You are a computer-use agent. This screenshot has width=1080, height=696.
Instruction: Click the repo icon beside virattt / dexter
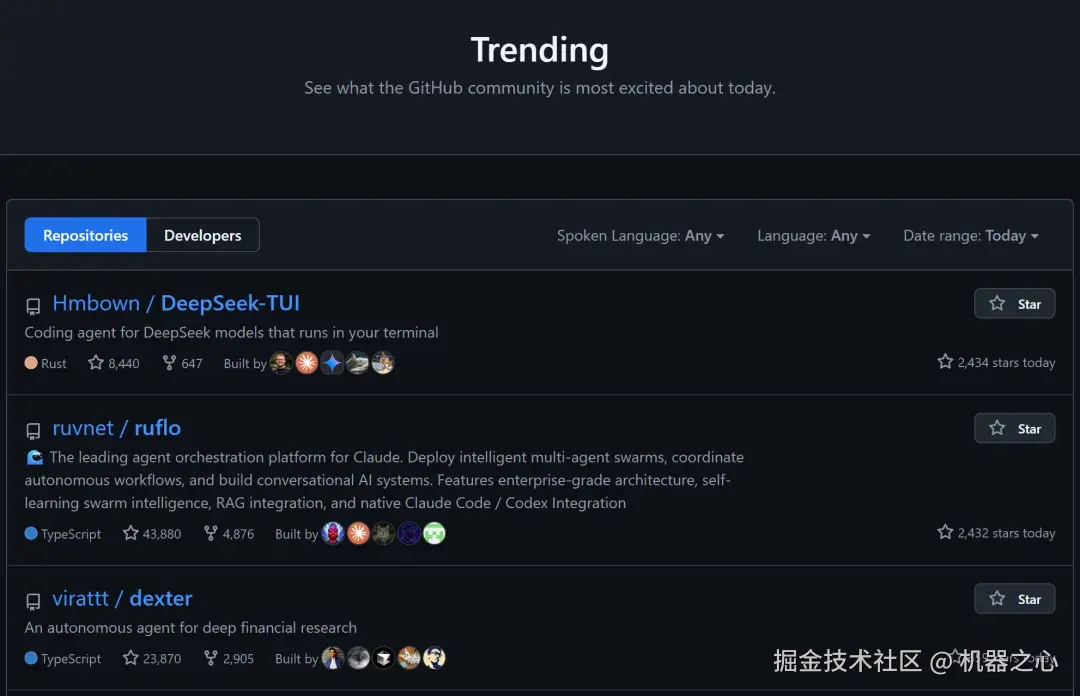[x=33, y=601]
